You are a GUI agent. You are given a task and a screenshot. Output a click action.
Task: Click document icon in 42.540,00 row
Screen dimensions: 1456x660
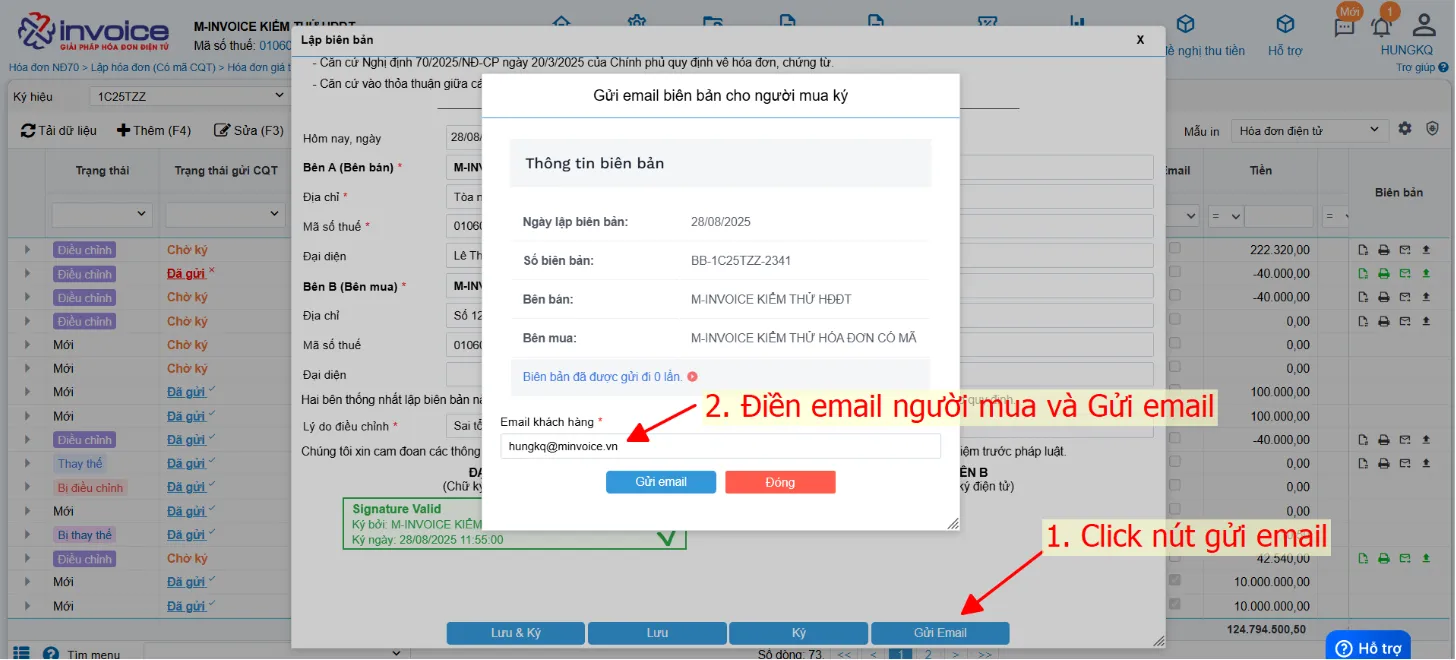(1362, 559)
